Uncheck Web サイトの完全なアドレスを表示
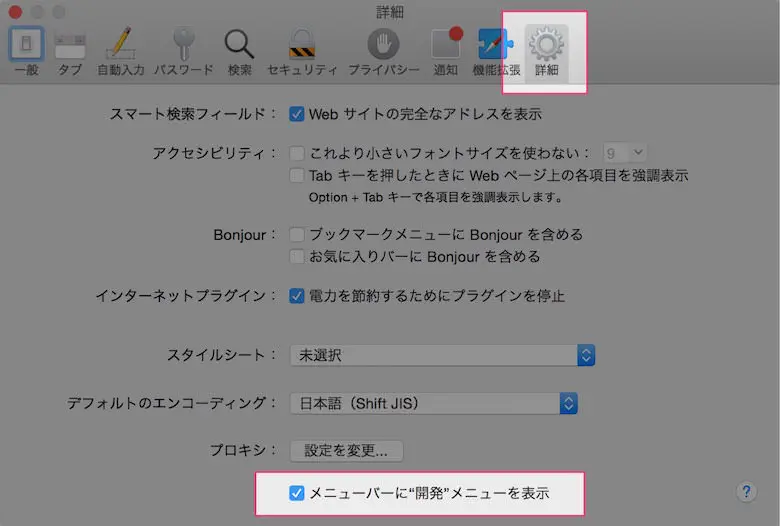This screenshot has width=780, height=526. tap(296, 114)
